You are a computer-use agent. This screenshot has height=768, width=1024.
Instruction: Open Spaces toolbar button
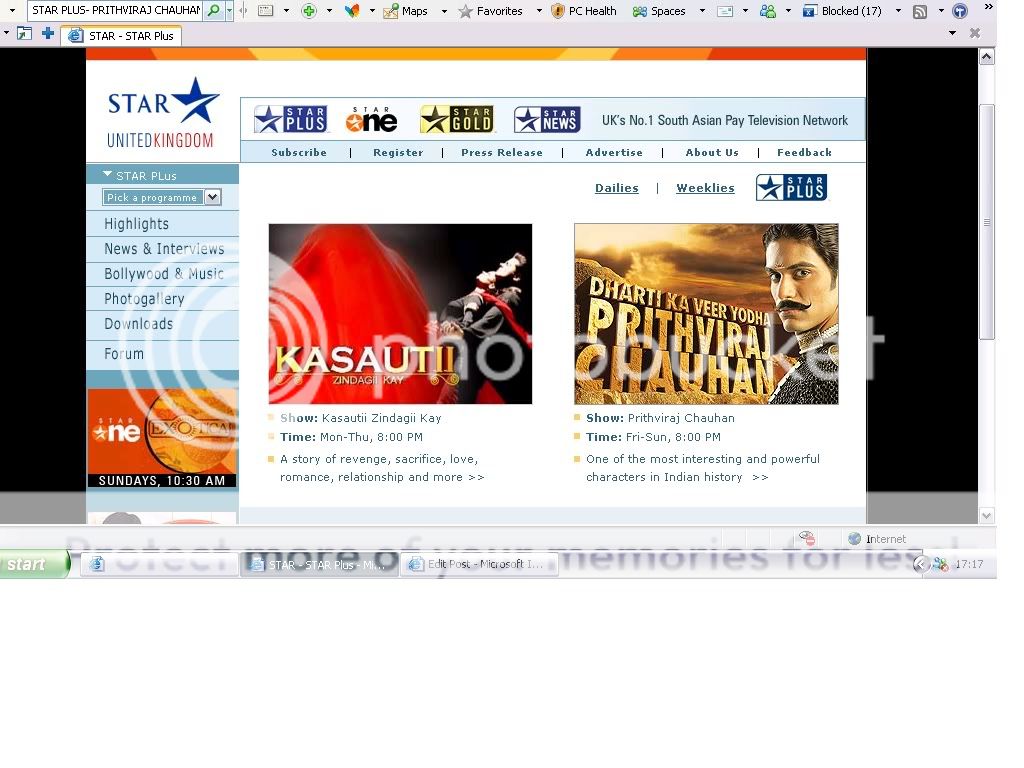[x=659, y=11]
